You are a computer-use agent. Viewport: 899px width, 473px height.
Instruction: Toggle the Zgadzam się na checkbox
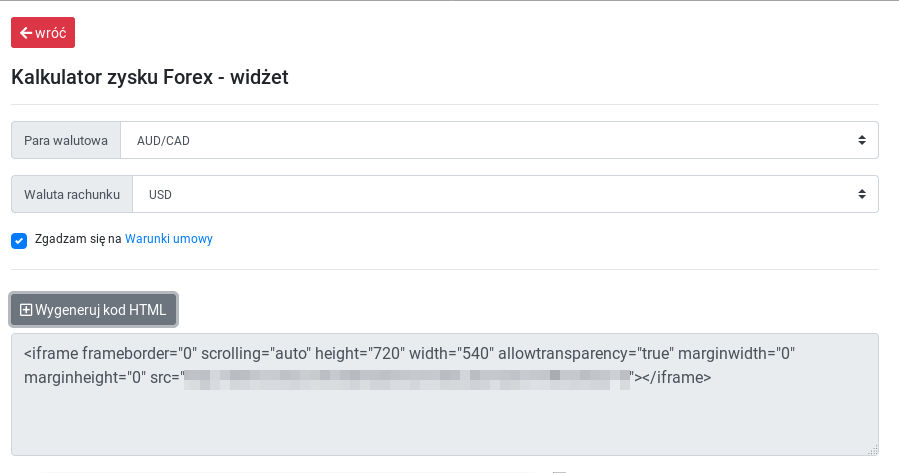[18, 240]
